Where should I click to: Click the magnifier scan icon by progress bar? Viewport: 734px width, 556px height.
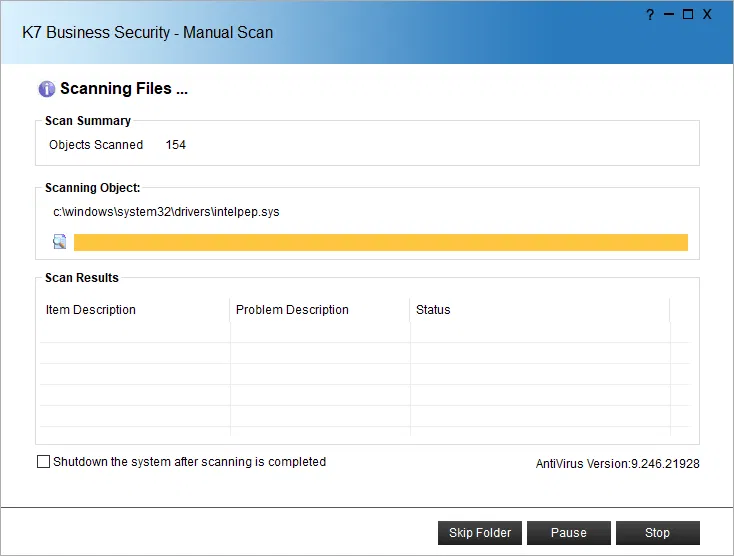tap(60, 242)
